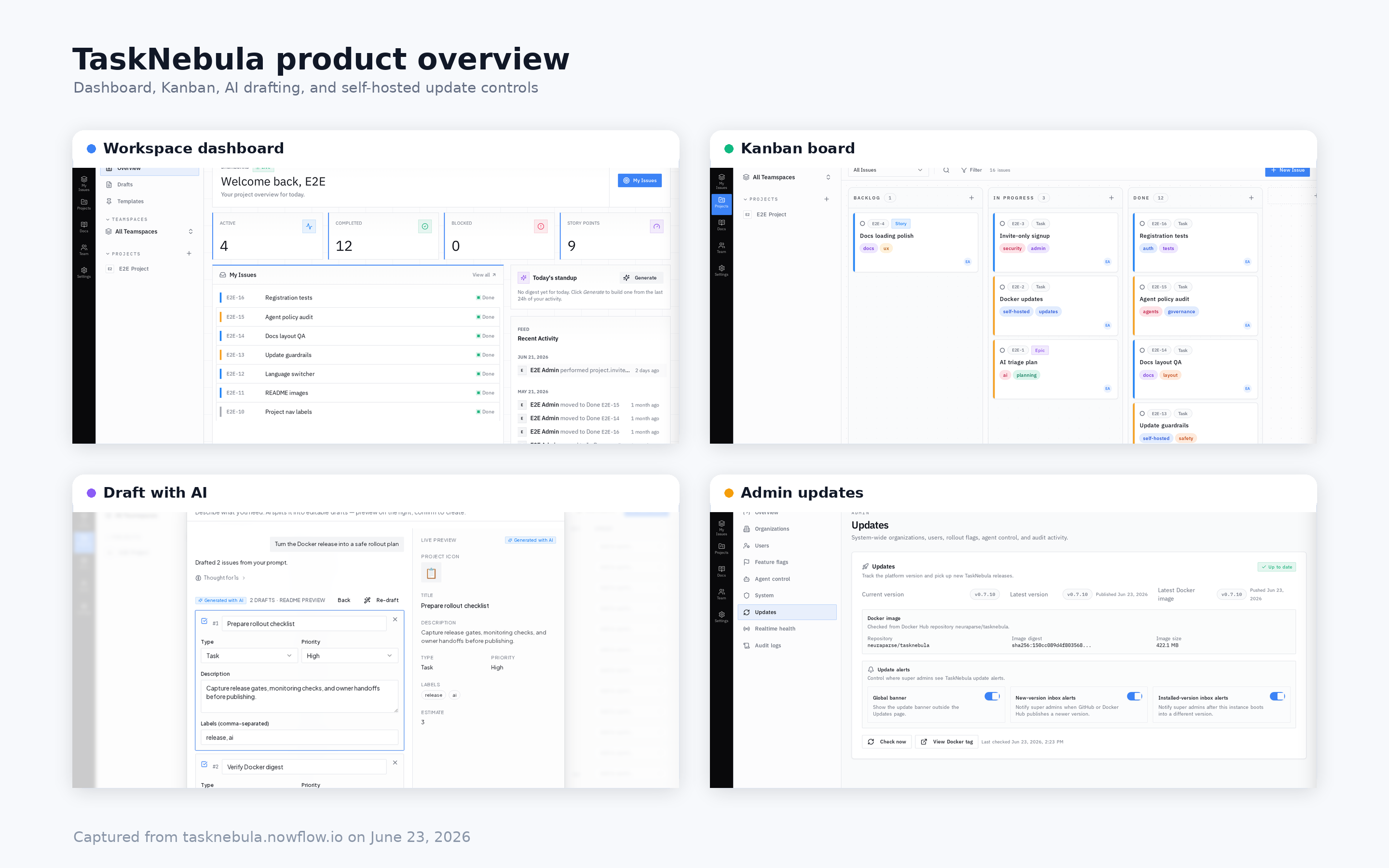Click the Active stat pulse icon

[x=309, y=226]
